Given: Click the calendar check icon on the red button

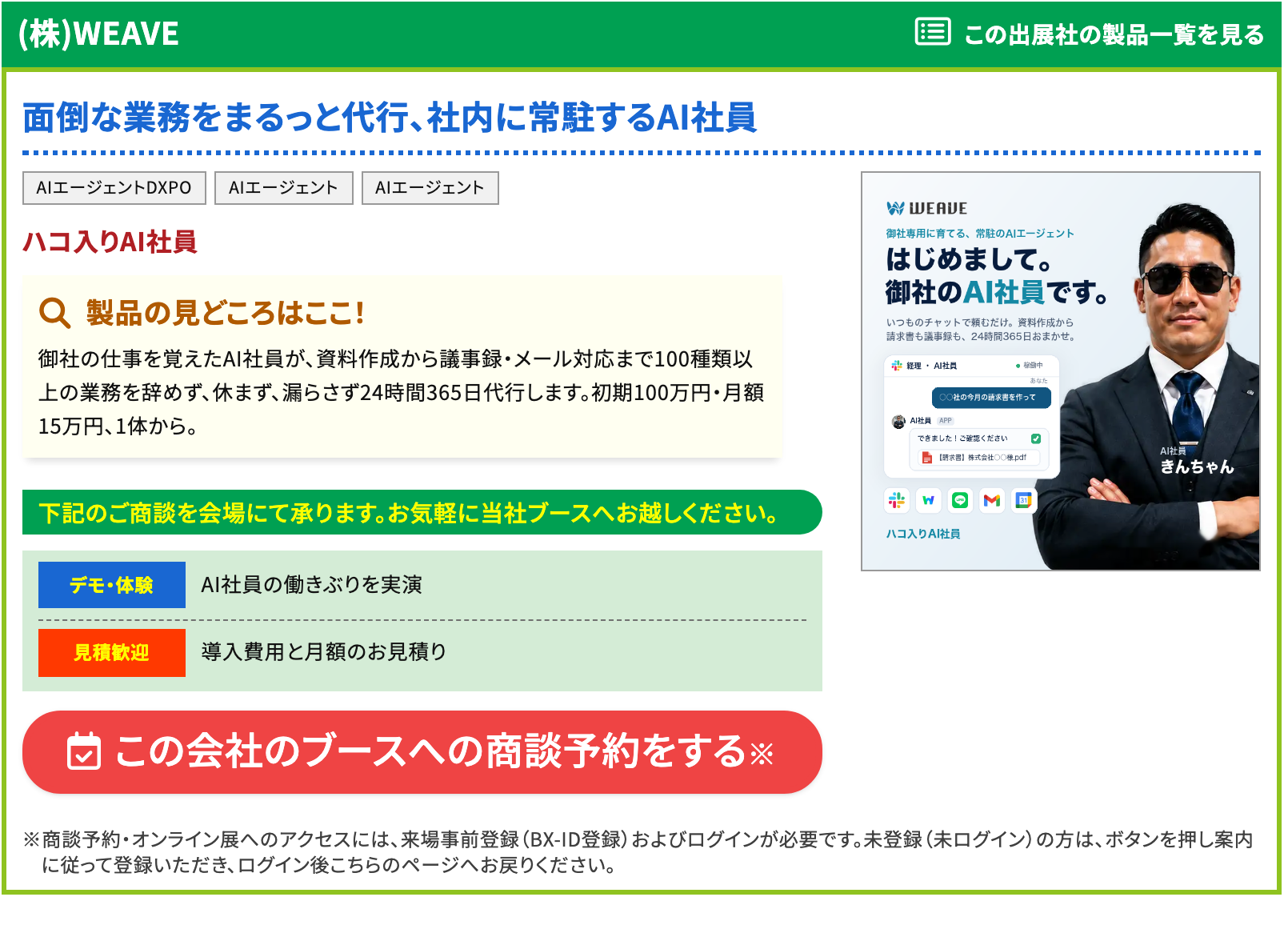Looking at the screenshot, I should [84, 751].
